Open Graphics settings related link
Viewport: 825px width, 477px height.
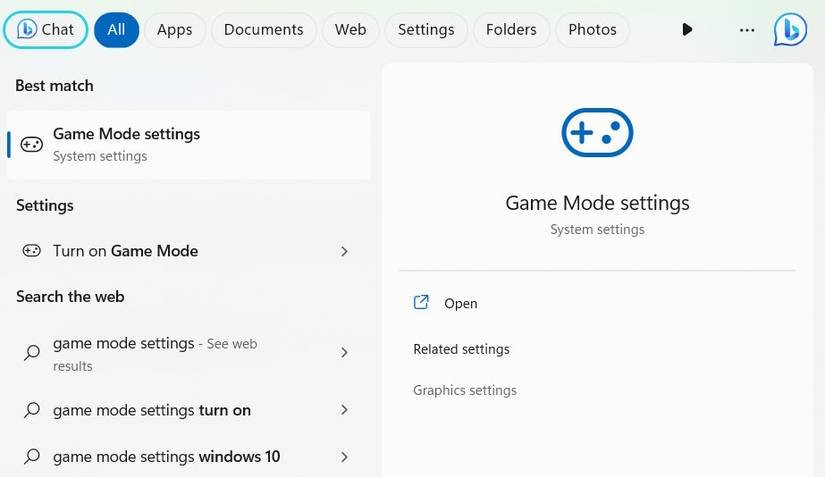[465, 390]
